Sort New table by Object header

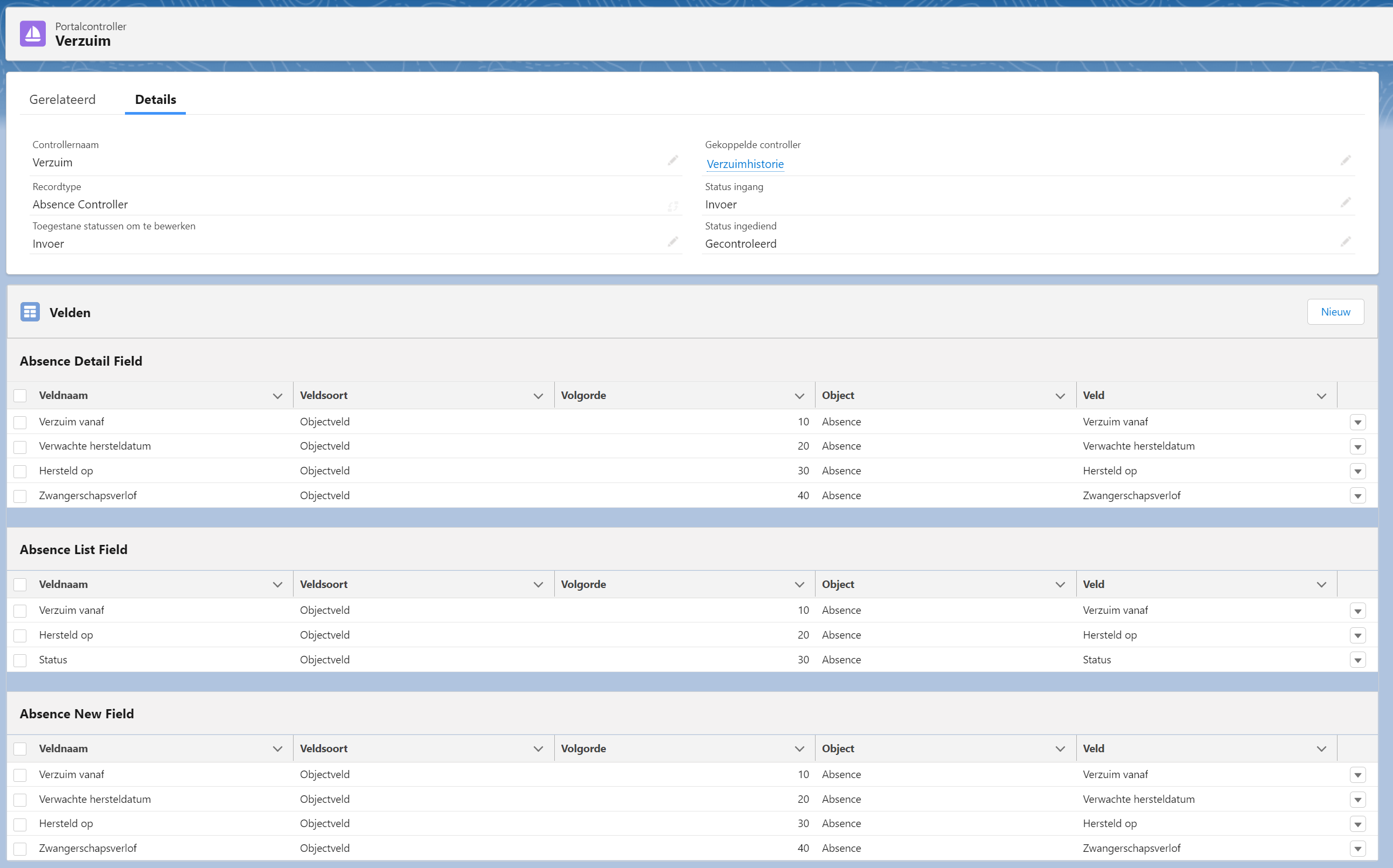click(838, 748)
